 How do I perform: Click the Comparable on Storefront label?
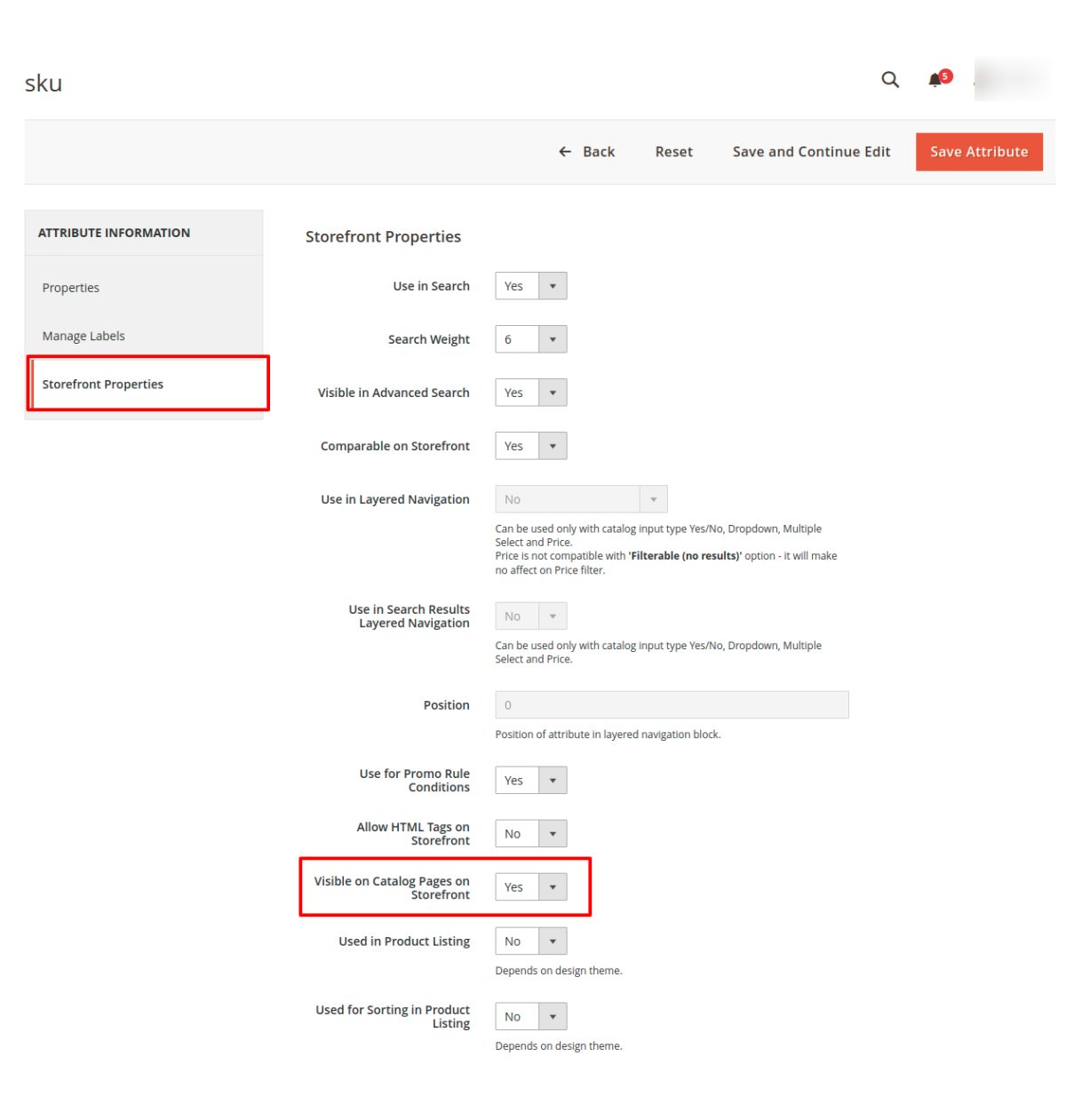(x=394, y=446)
